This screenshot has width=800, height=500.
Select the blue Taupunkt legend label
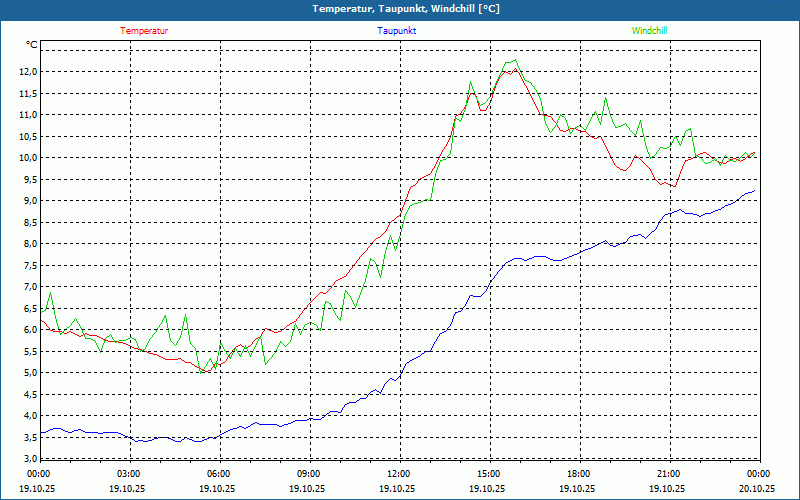click(x=397, y=31)
